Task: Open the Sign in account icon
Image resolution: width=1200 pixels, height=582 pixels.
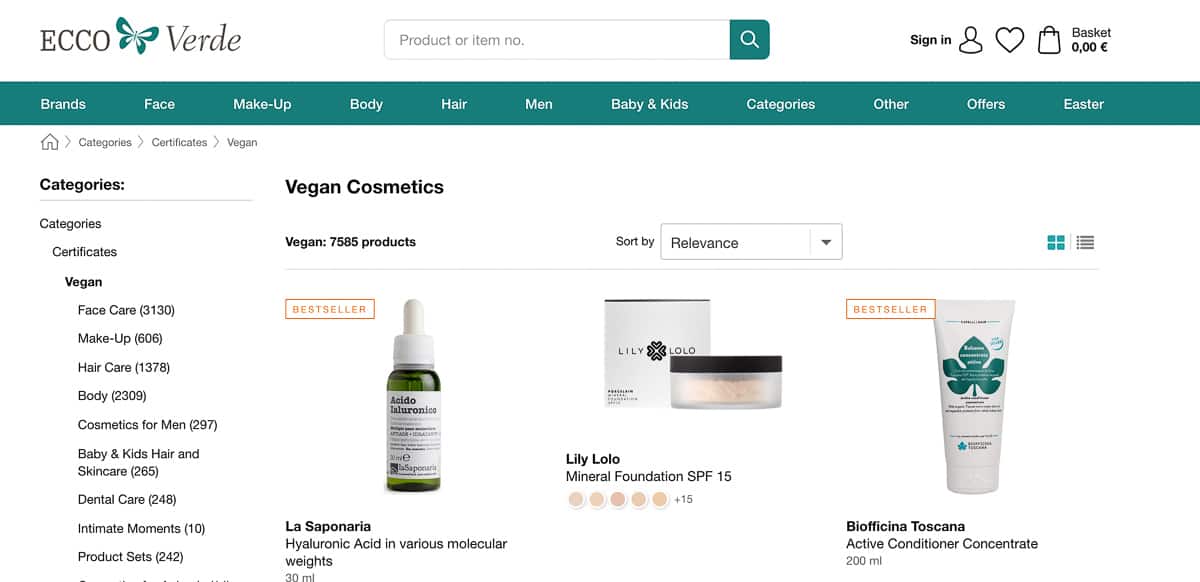Action: (x=969, y=39)
